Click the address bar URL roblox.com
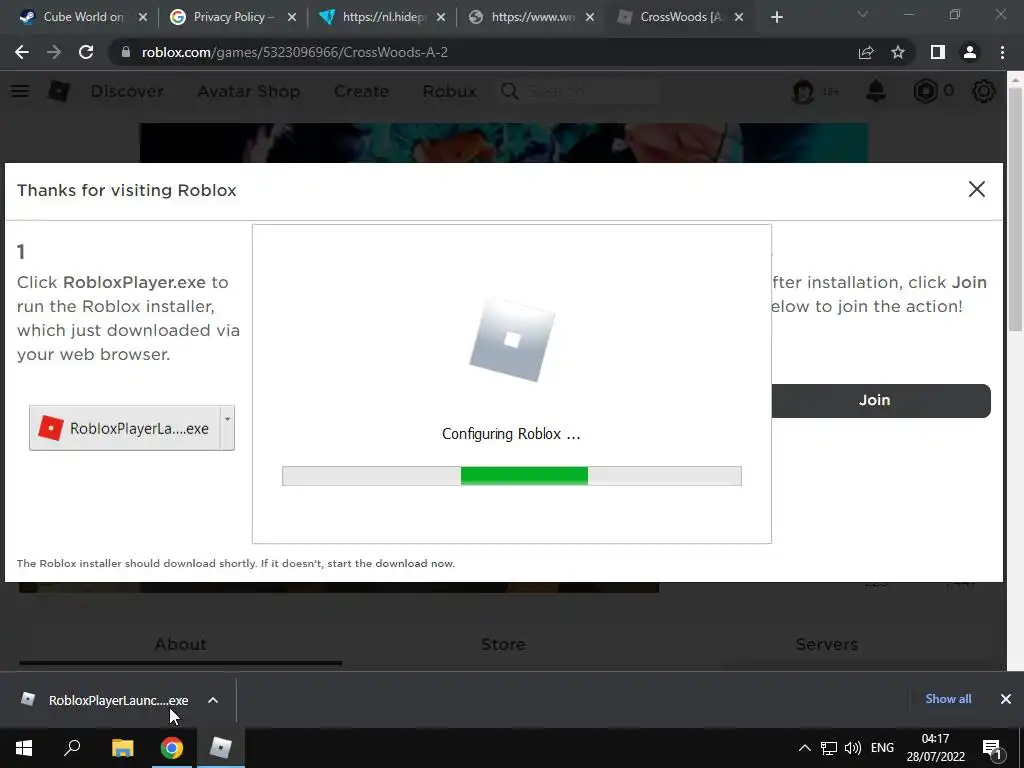The width and height of the screenshot is (1024, 768). 295,52
